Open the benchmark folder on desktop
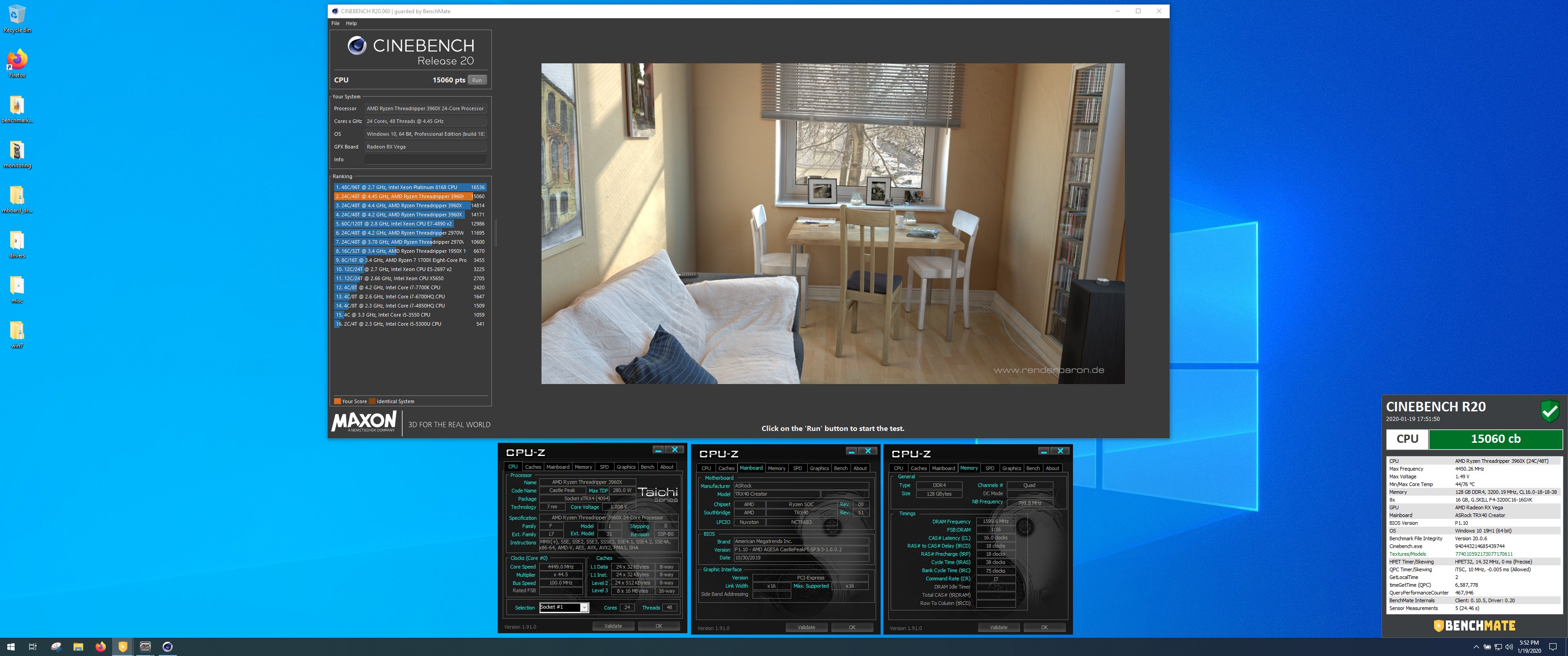 (x=17, y=109)
